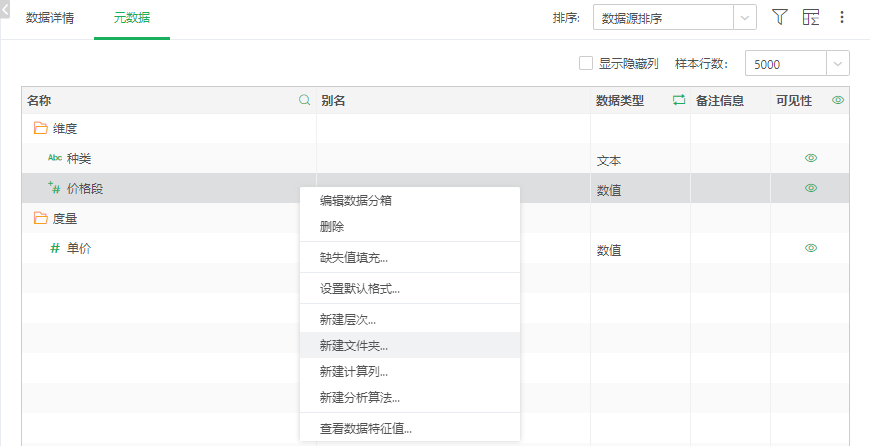Click the 数值 data type of 价格段
Screen dimensions: 870x446
click(609, 191)
